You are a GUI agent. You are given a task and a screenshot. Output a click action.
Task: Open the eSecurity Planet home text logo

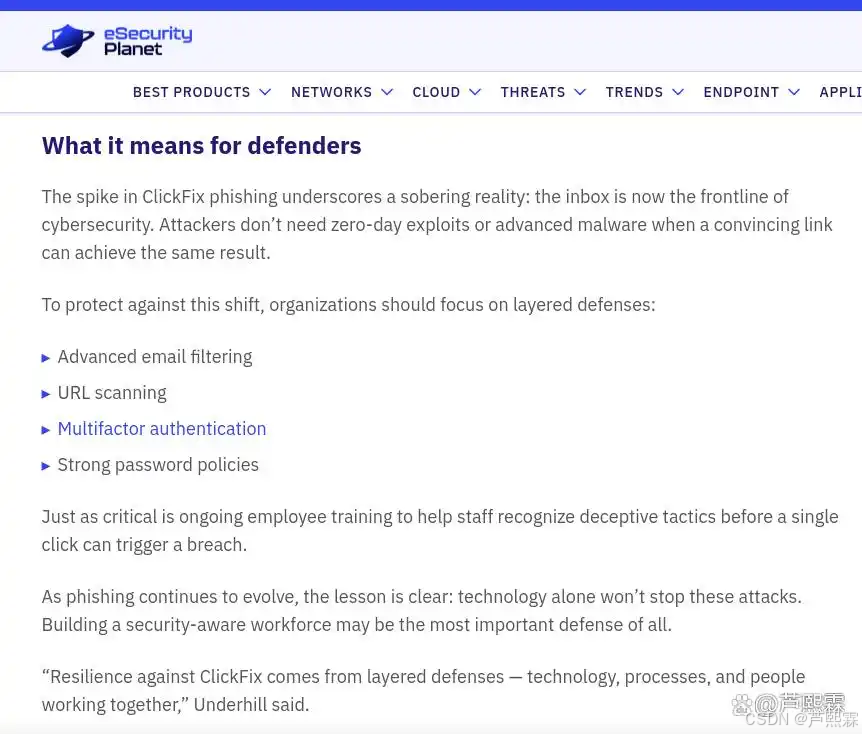click(x=148, y=41)
